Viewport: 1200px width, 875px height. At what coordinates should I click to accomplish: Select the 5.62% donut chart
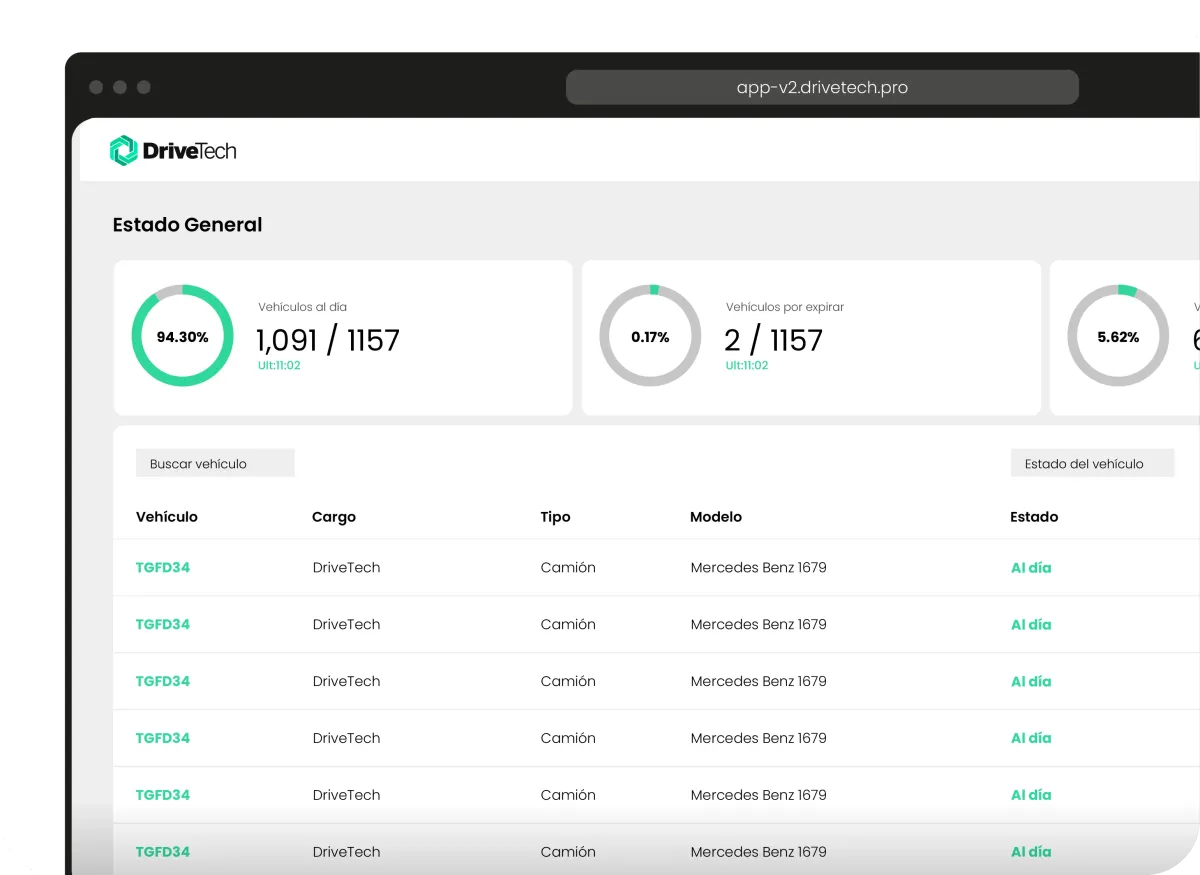tap(1118, 337)
